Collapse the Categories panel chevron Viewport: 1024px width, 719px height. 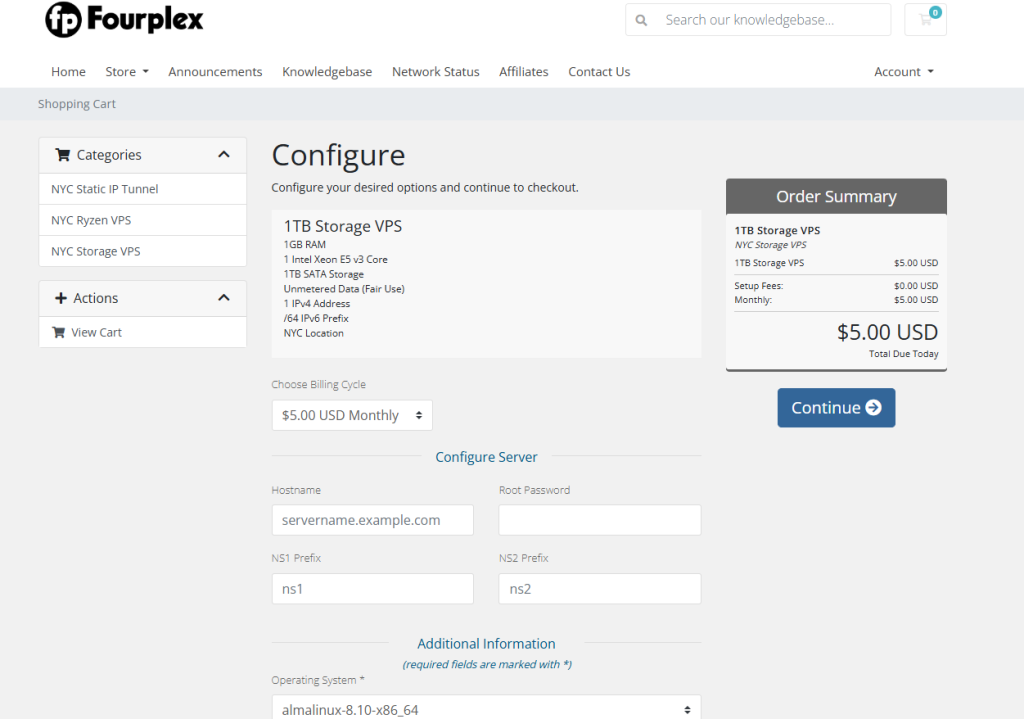click(223, 155)
